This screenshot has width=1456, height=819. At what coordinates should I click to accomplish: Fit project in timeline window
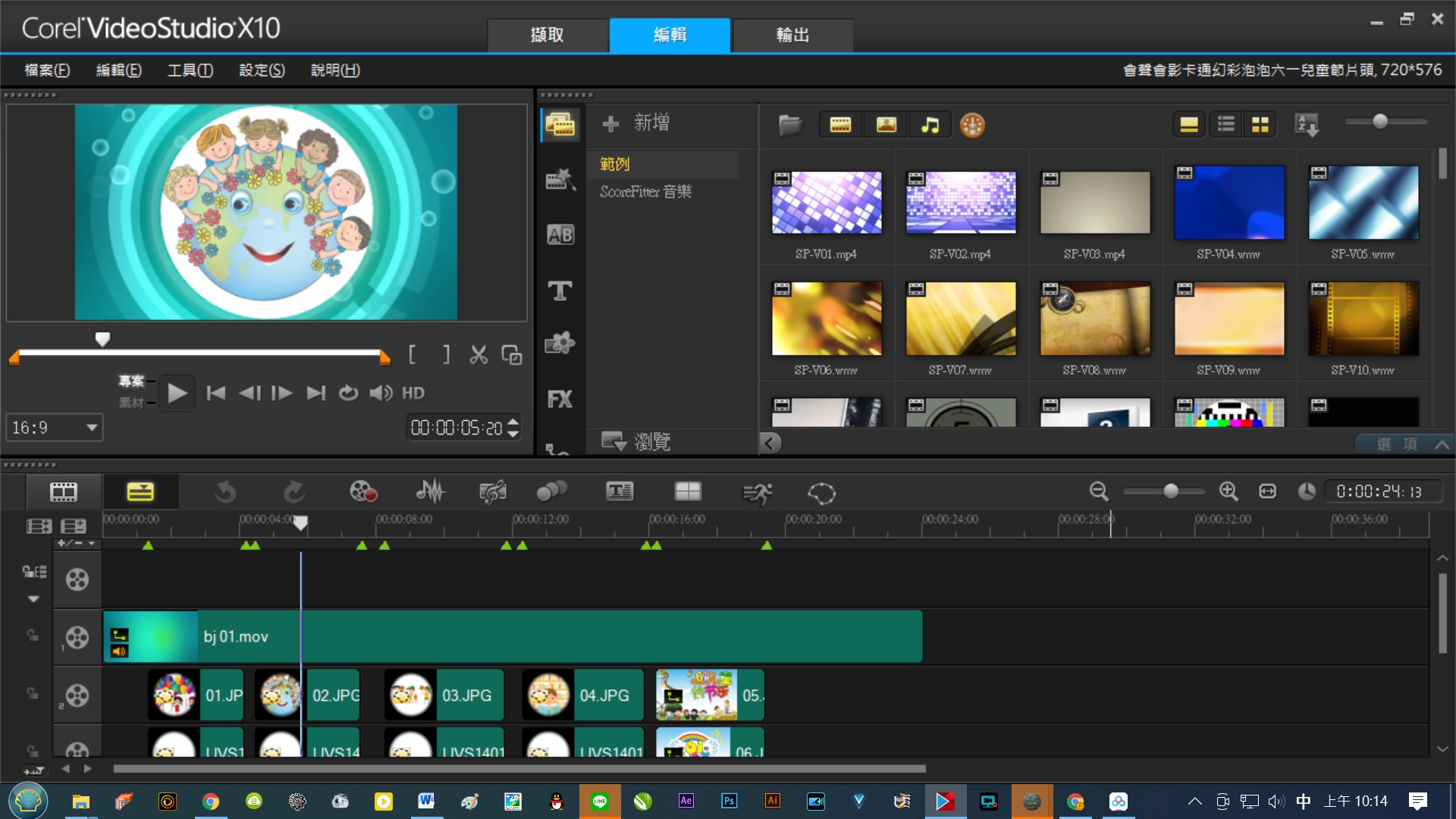click(1267, 491)
